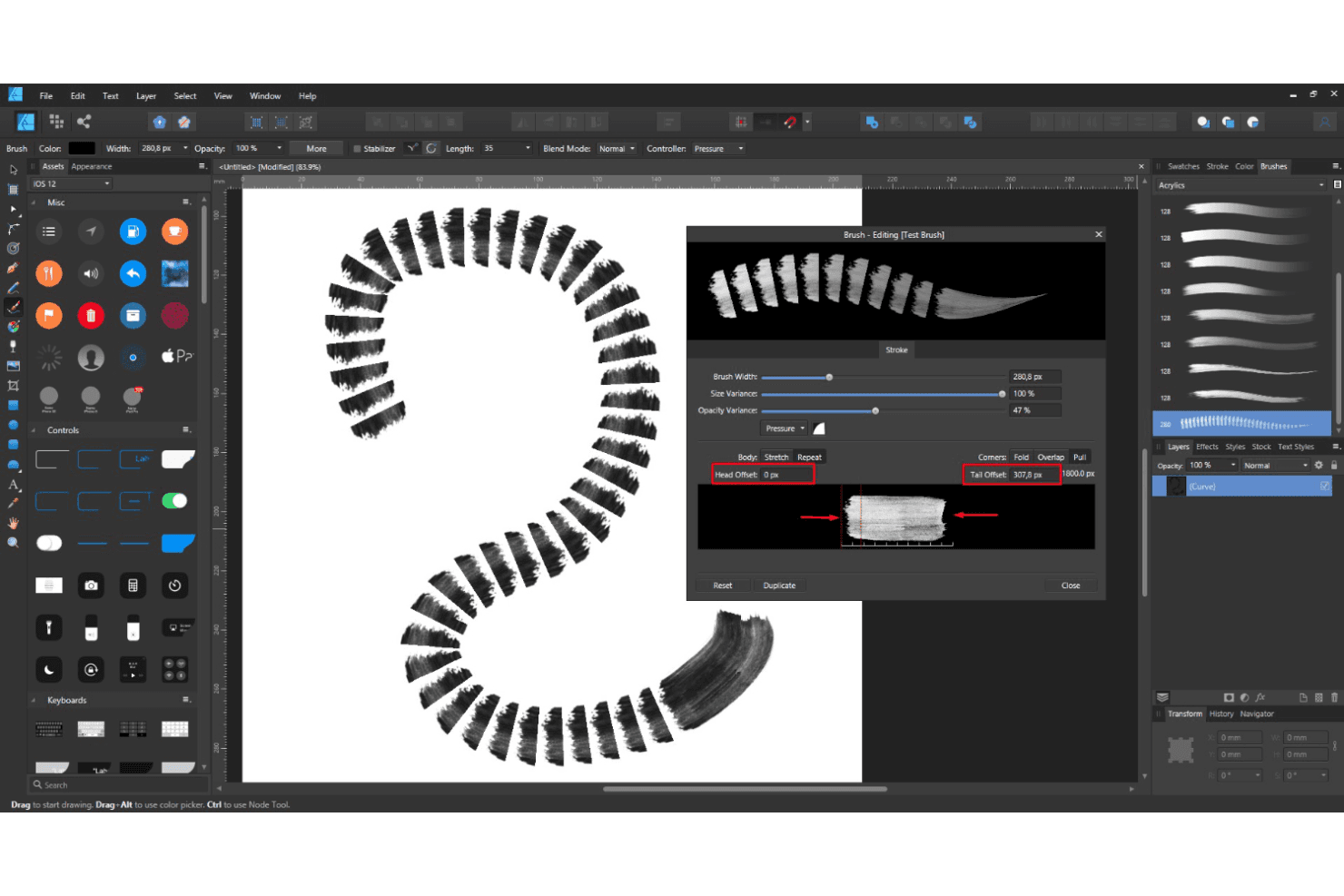Open the Pressure dropdown in brush dialog
The width and height of the screenshot is (1344, 896).
pyautogui.click(x=785, y=428)
